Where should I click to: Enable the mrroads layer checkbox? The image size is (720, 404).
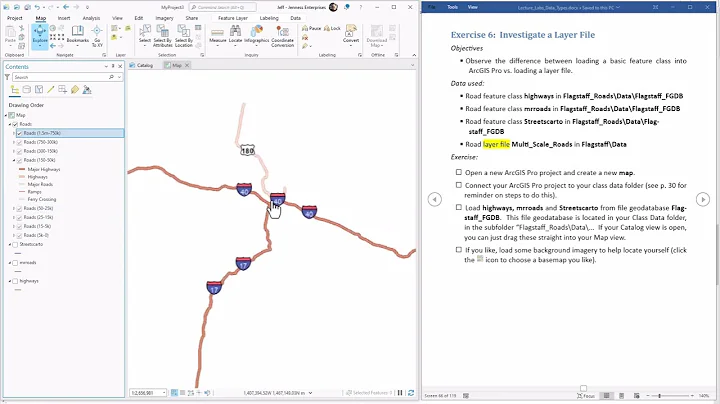[15, 263]
